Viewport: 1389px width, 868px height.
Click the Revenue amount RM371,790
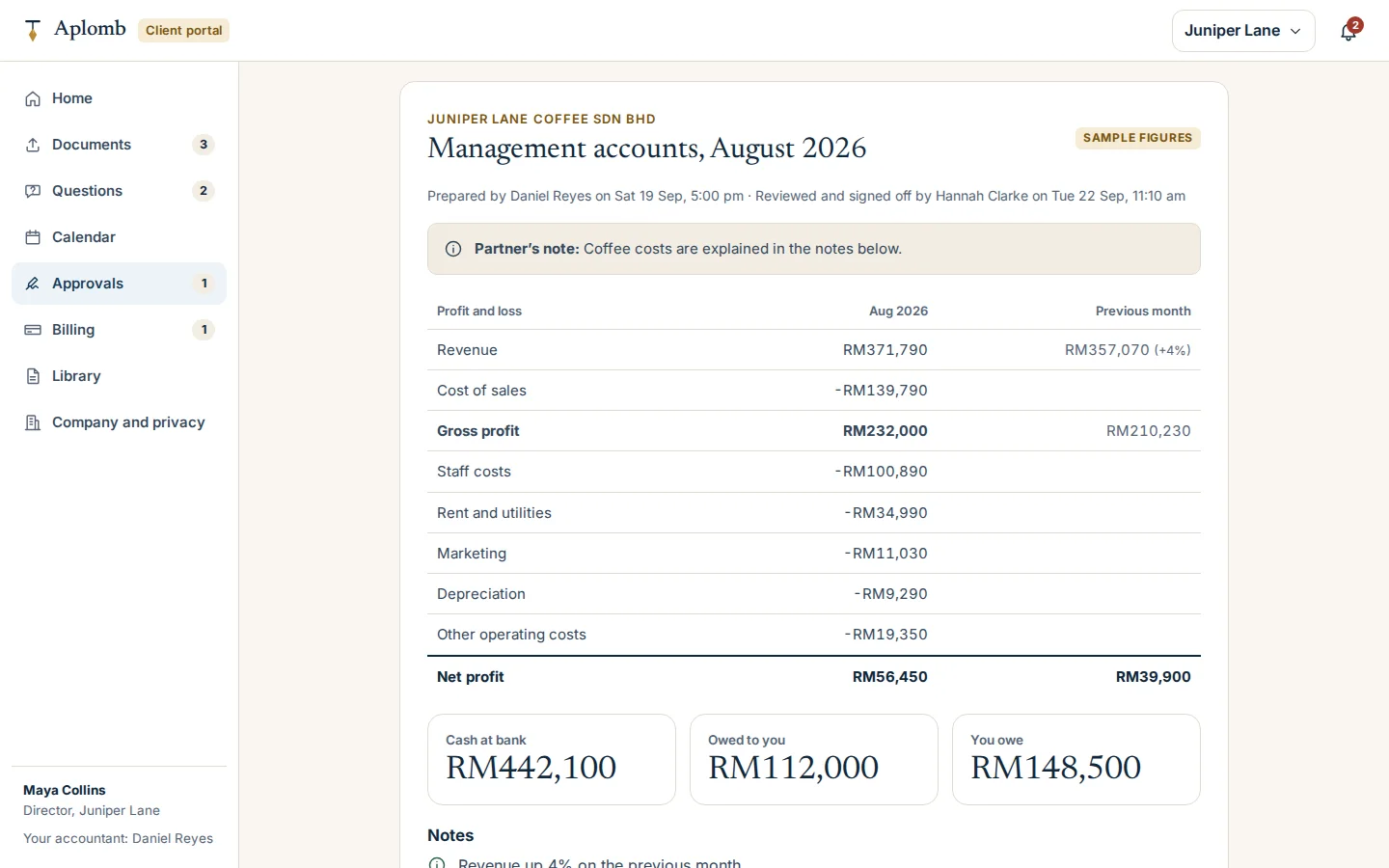point(885,350)
